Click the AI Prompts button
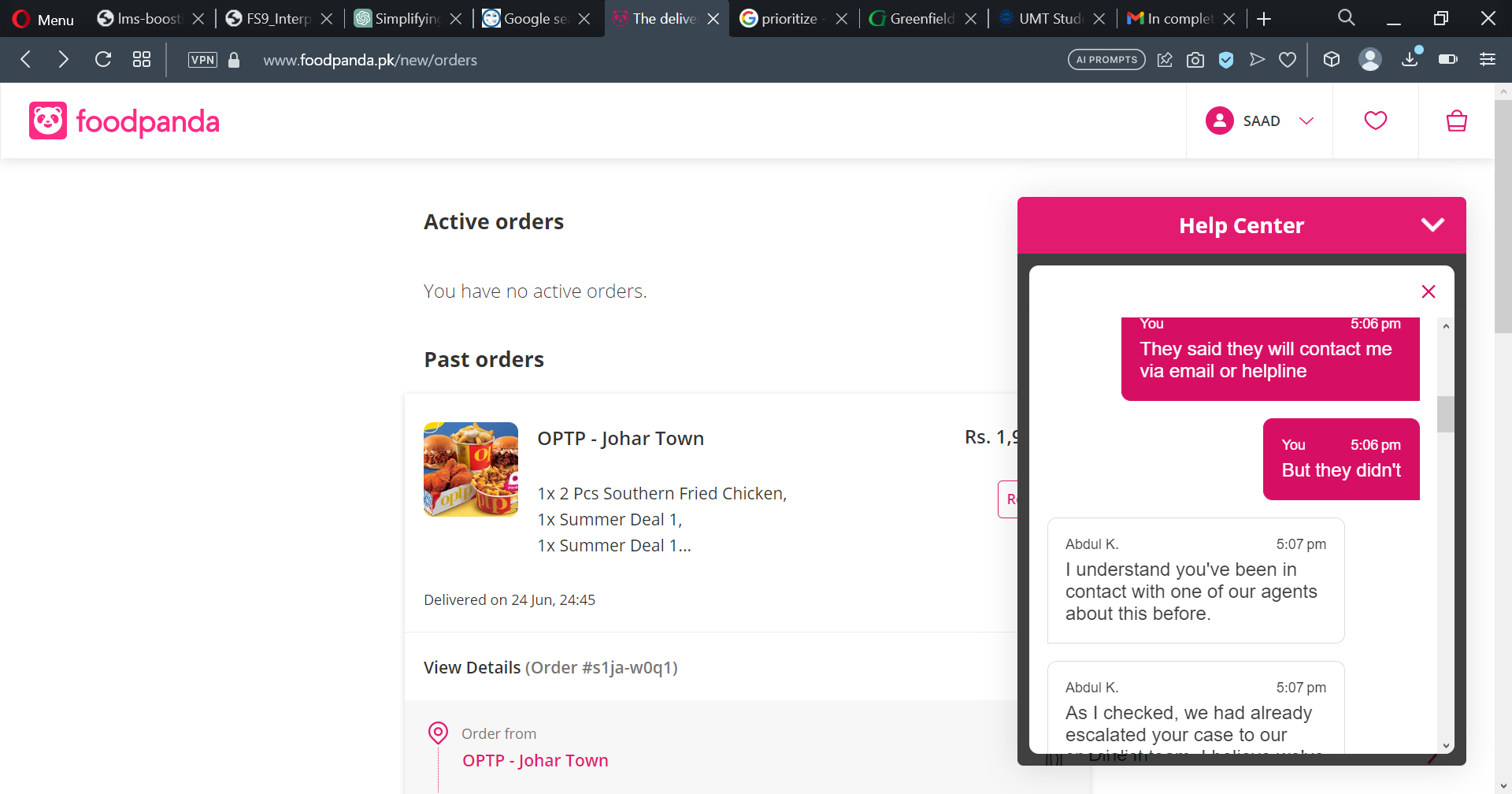 point(1106,59)
